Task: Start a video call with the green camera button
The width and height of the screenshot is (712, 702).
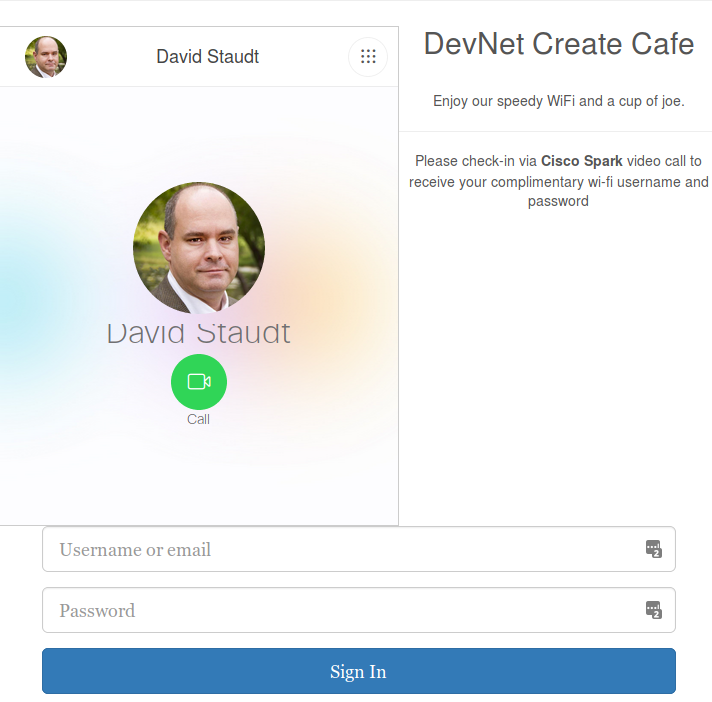Action: click(x=199, y=382)
